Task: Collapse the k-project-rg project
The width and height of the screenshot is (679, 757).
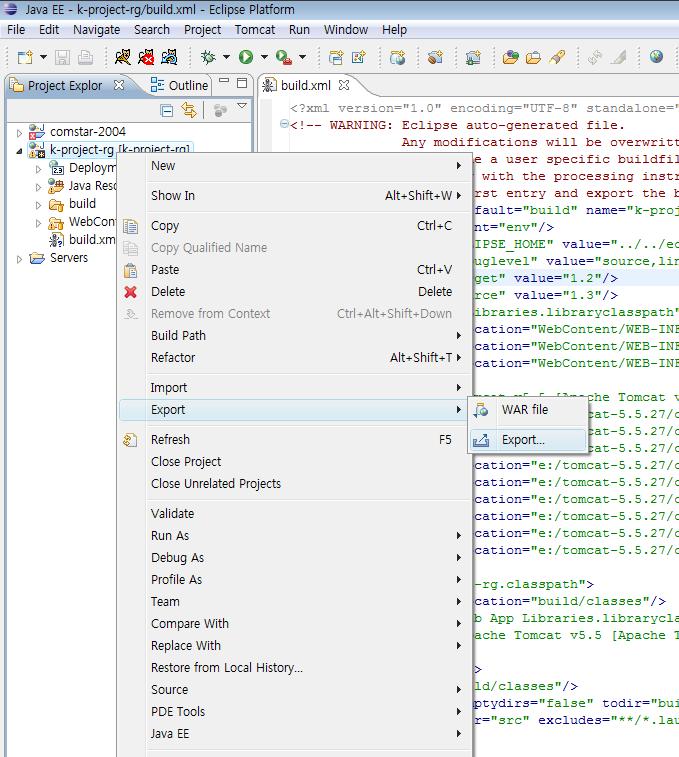Action: pyautogui.click(x=19, y=151)
